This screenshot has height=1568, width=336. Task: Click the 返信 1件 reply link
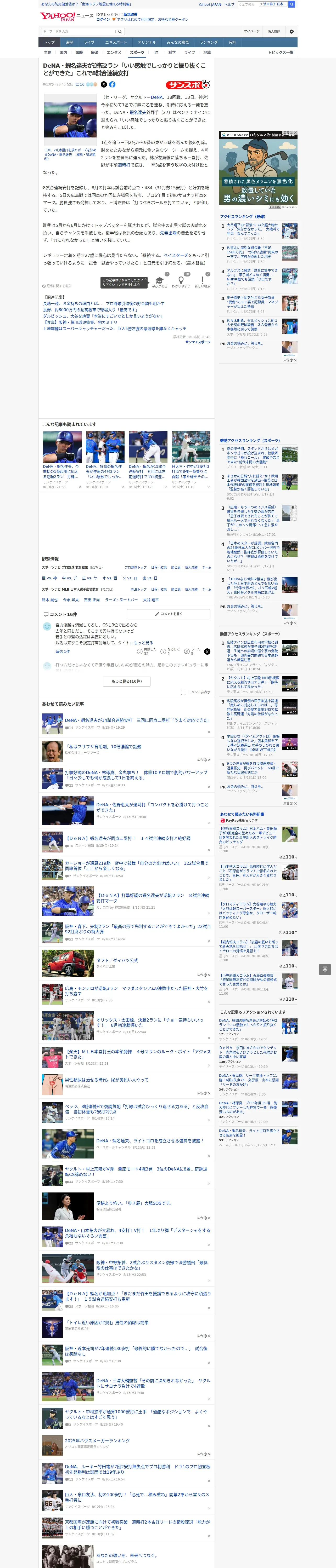[x=63, y=651]
